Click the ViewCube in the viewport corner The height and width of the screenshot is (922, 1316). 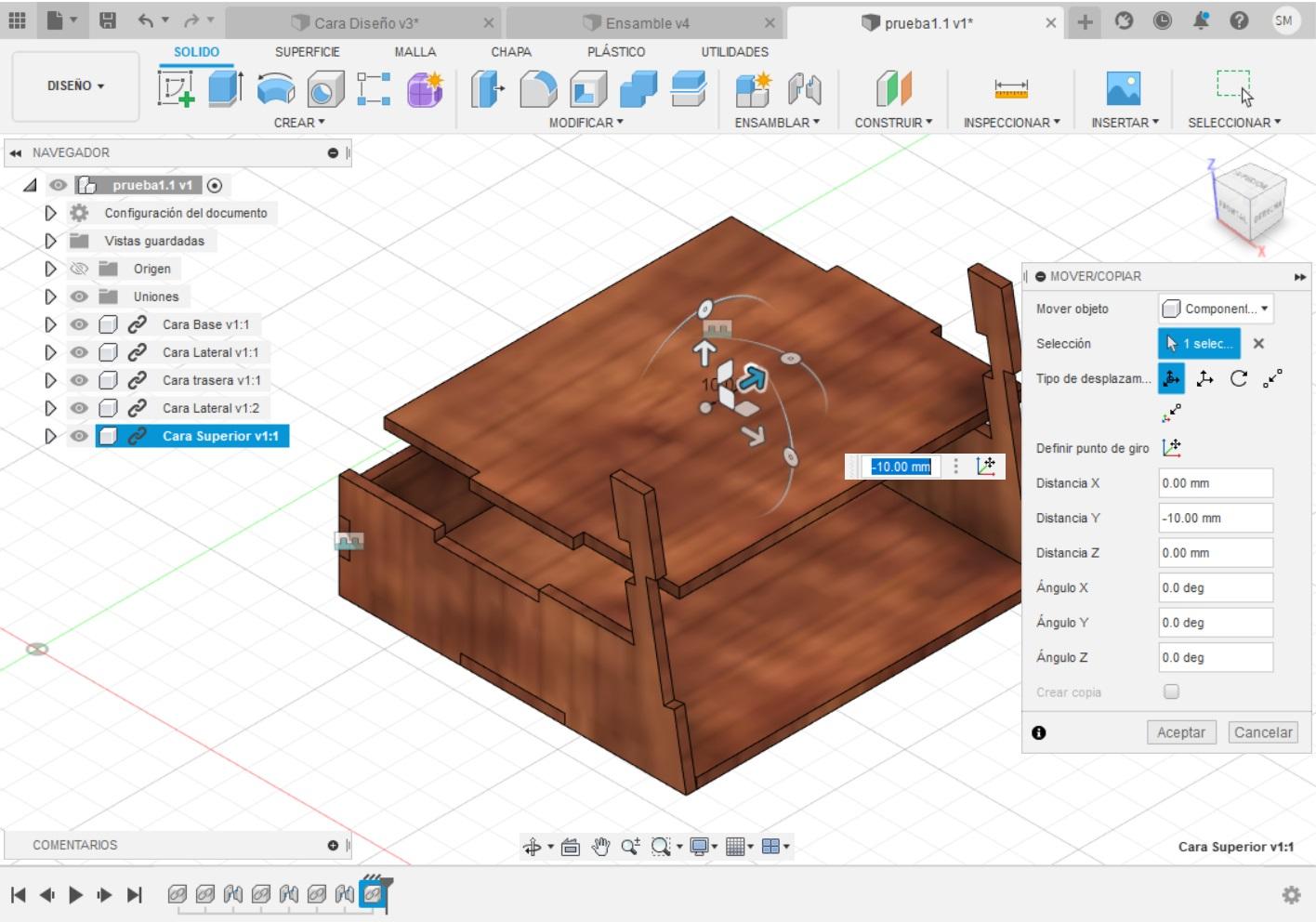click(x=1251, y=202)
